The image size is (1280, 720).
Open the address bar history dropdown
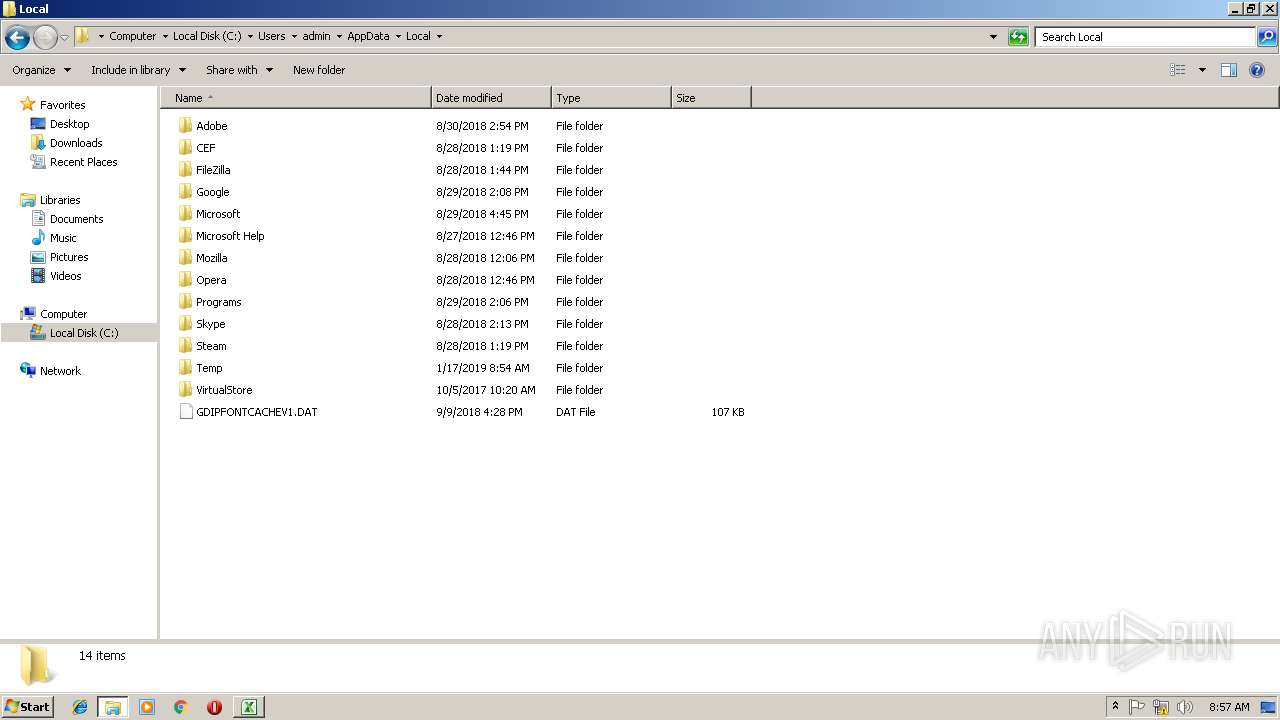(993, 37)
